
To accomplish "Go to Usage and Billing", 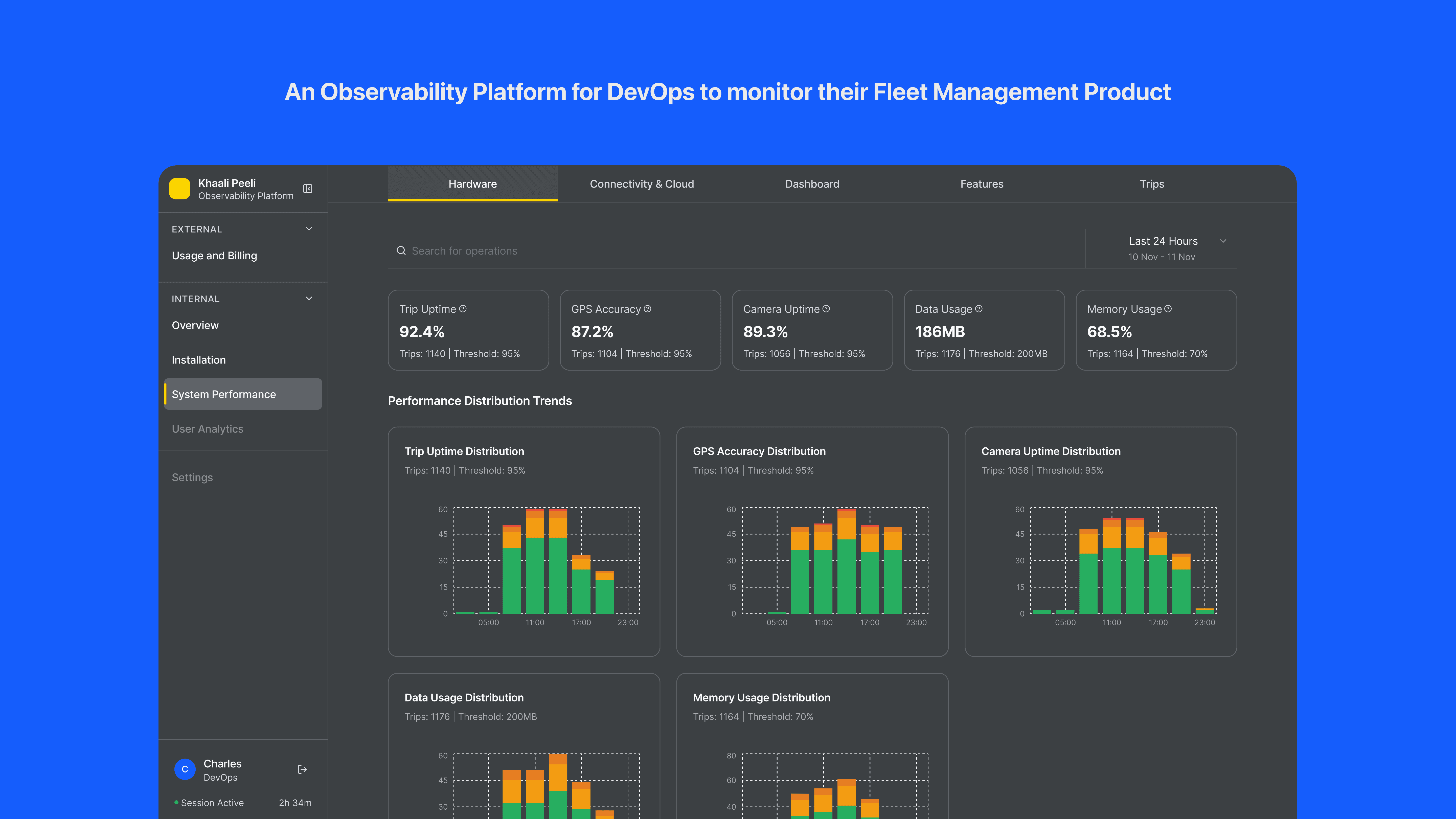I will point(214,256).
